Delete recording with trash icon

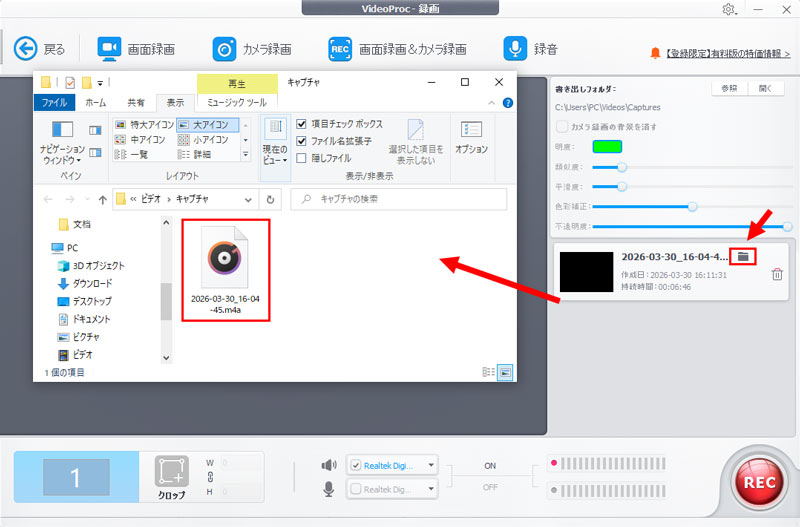777,274
